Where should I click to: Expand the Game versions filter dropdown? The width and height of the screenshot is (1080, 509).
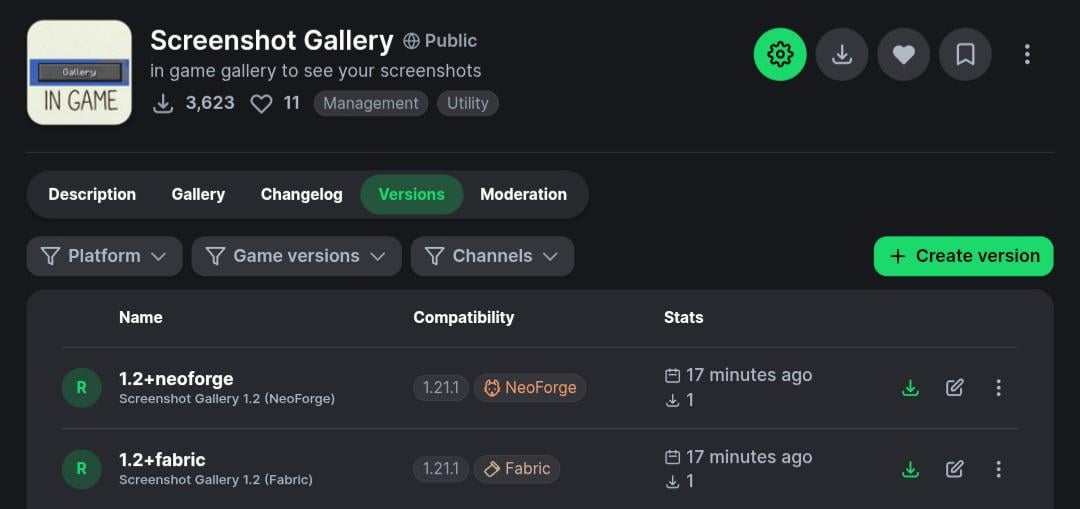tap(296, 256)
